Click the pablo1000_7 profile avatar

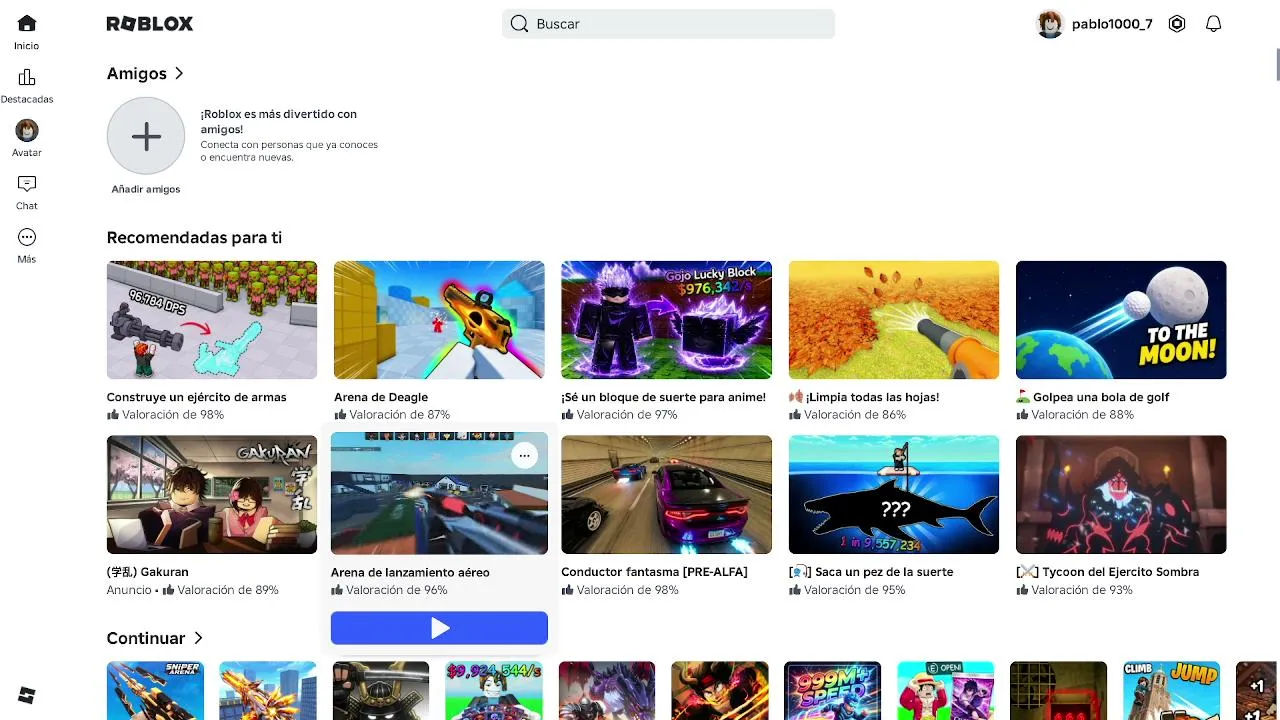click(x=1050, y=24)
